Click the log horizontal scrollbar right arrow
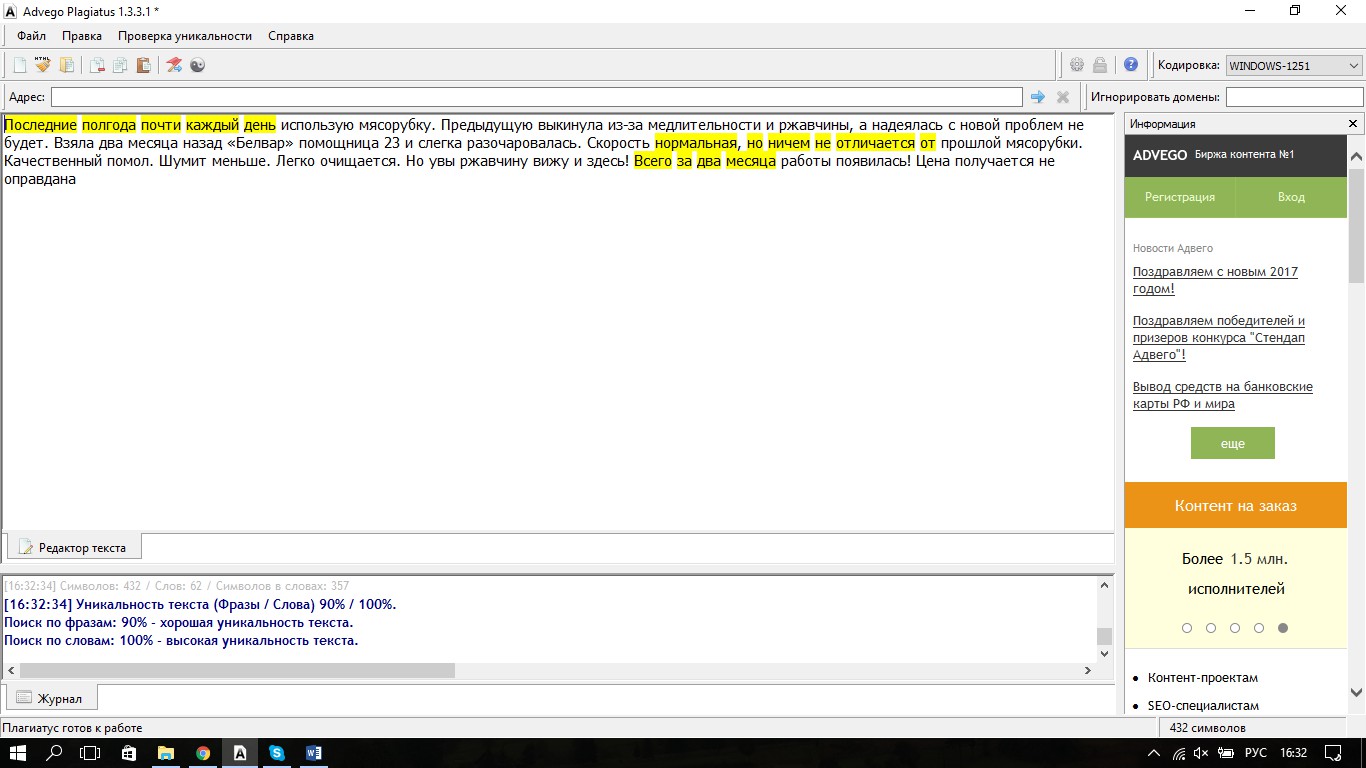This screenshot has width=1366, height=768. (1089, 670)
